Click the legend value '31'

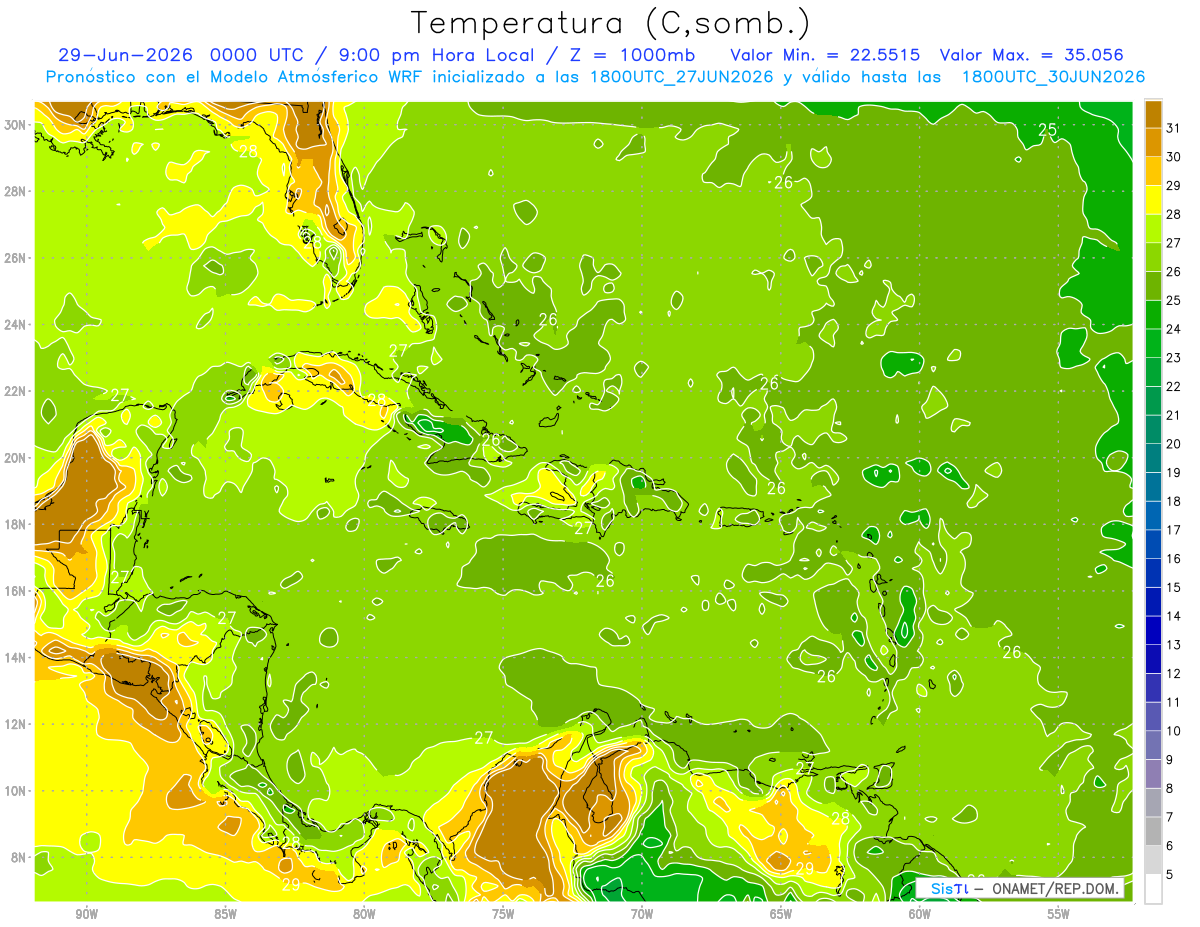pos(1174,127)
